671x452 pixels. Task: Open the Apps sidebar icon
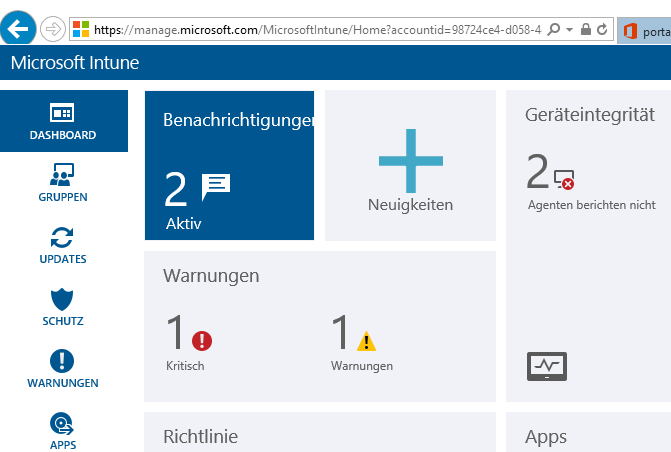click(x=62, y=424)
